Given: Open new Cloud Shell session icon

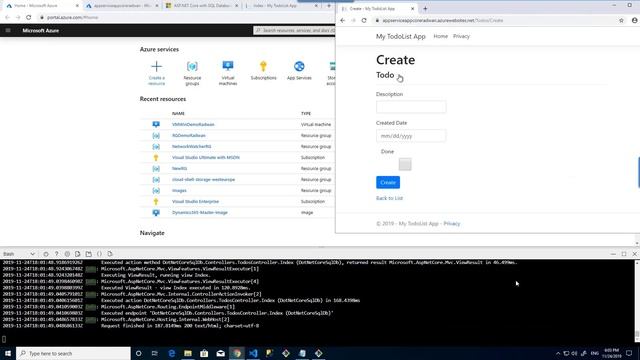Looking at the screenshot, I should [x=89, y=254].
